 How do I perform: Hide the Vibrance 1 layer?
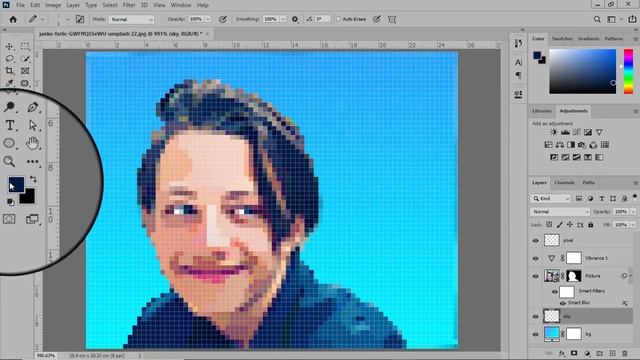point(536,258)
